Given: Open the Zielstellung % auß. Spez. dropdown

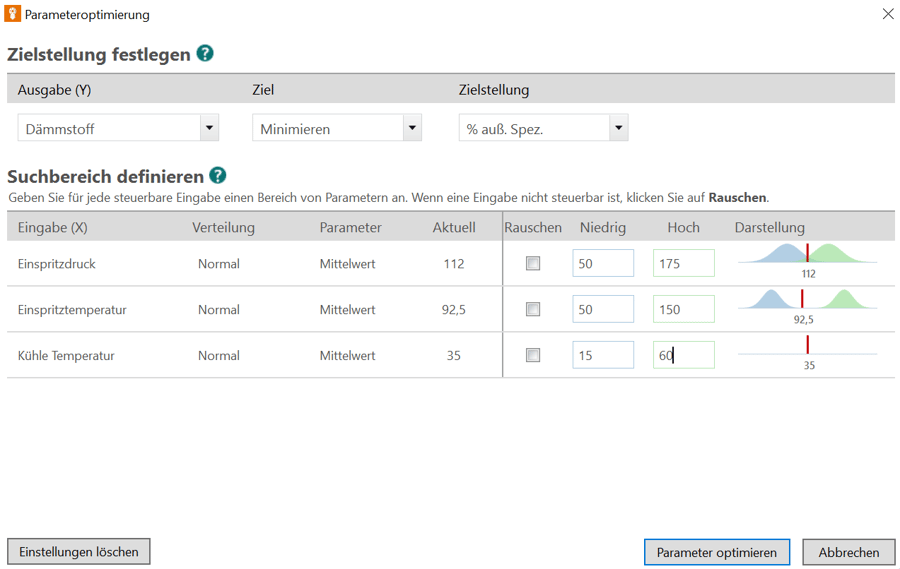Looking at the screenshot, I should 618,128.
